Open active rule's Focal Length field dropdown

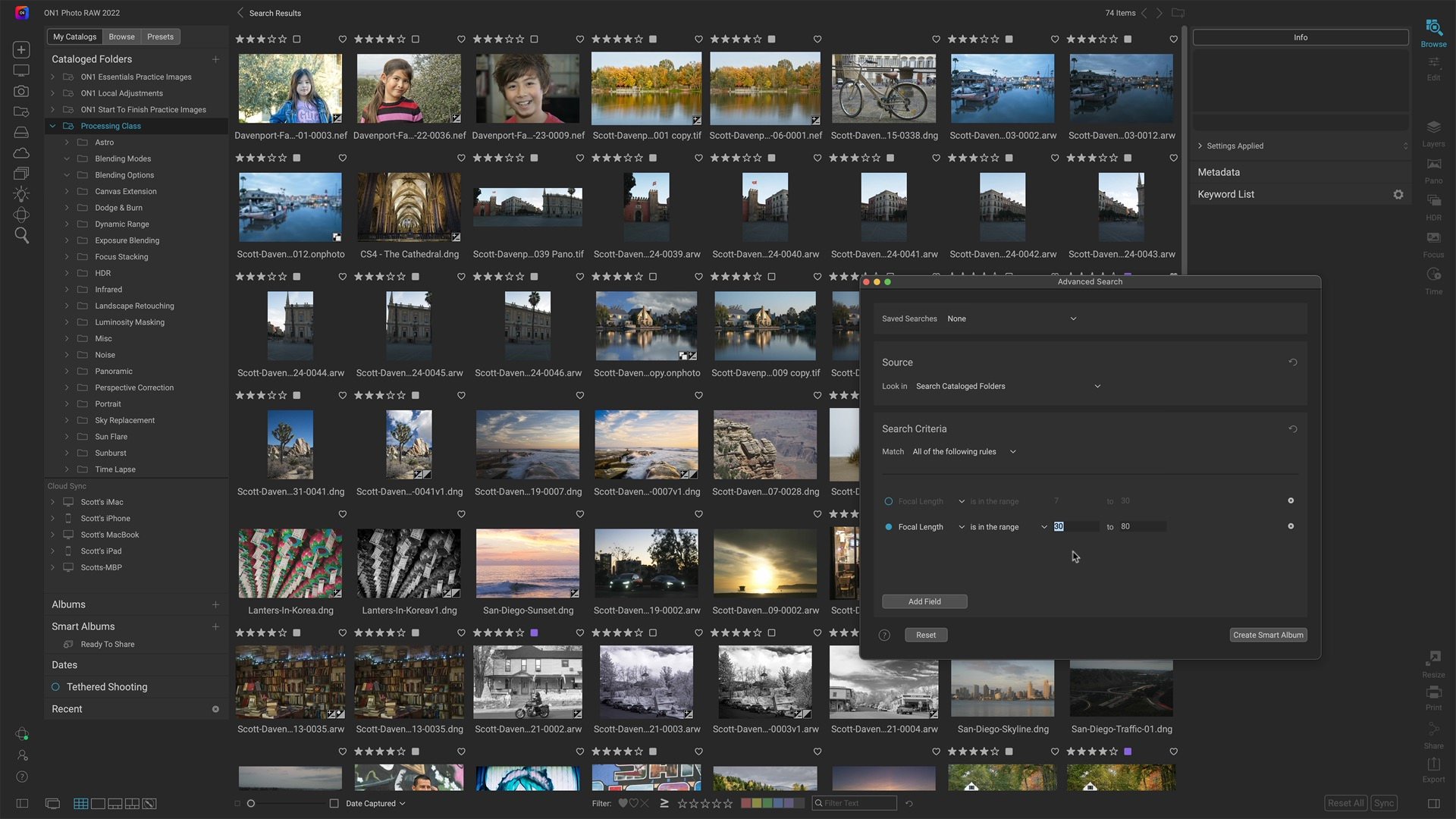[931, 526]
